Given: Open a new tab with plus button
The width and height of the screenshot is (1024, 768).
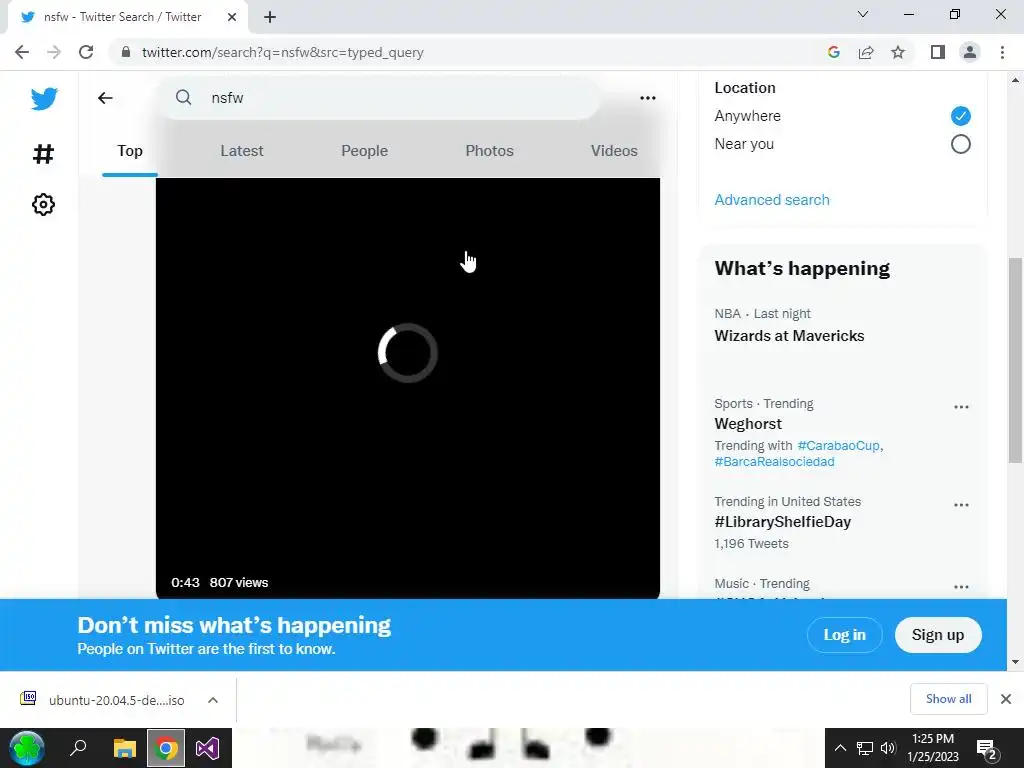Looking at the screenshot, I should click(x=270, y=17).
